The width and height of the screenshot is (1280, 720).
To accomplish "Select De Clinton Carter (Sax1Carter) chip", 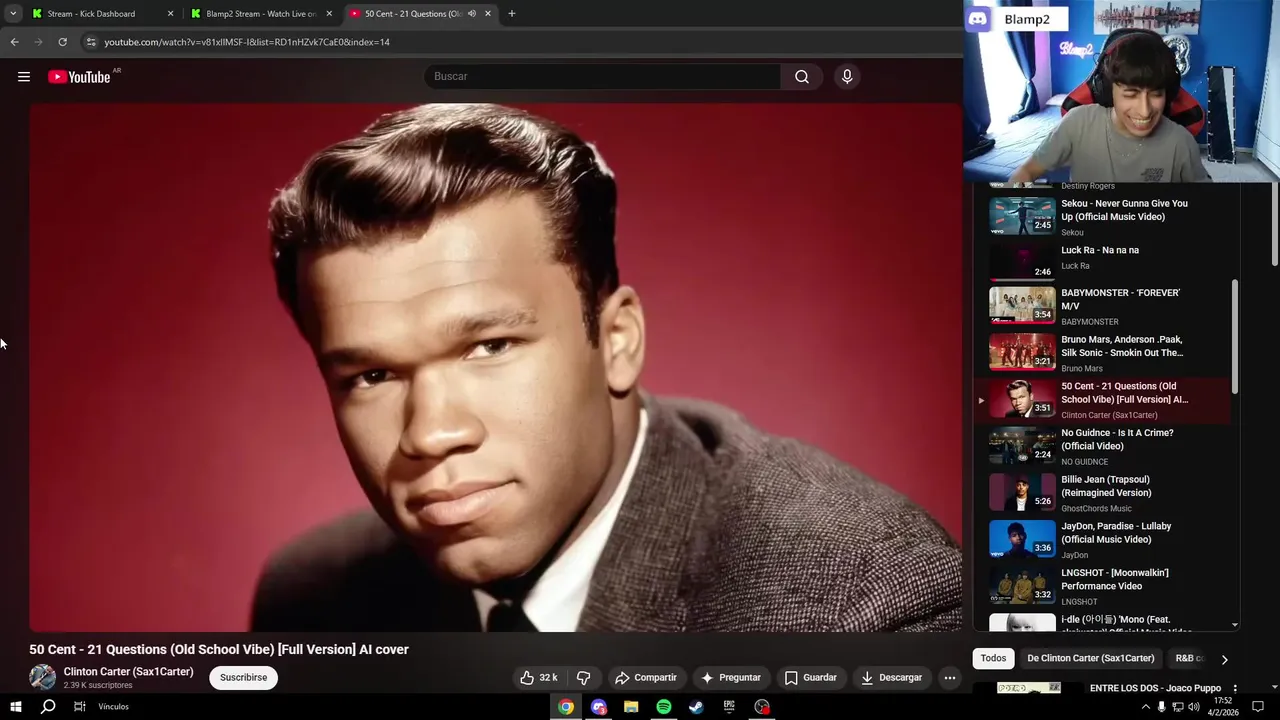I will [1090, 658].
